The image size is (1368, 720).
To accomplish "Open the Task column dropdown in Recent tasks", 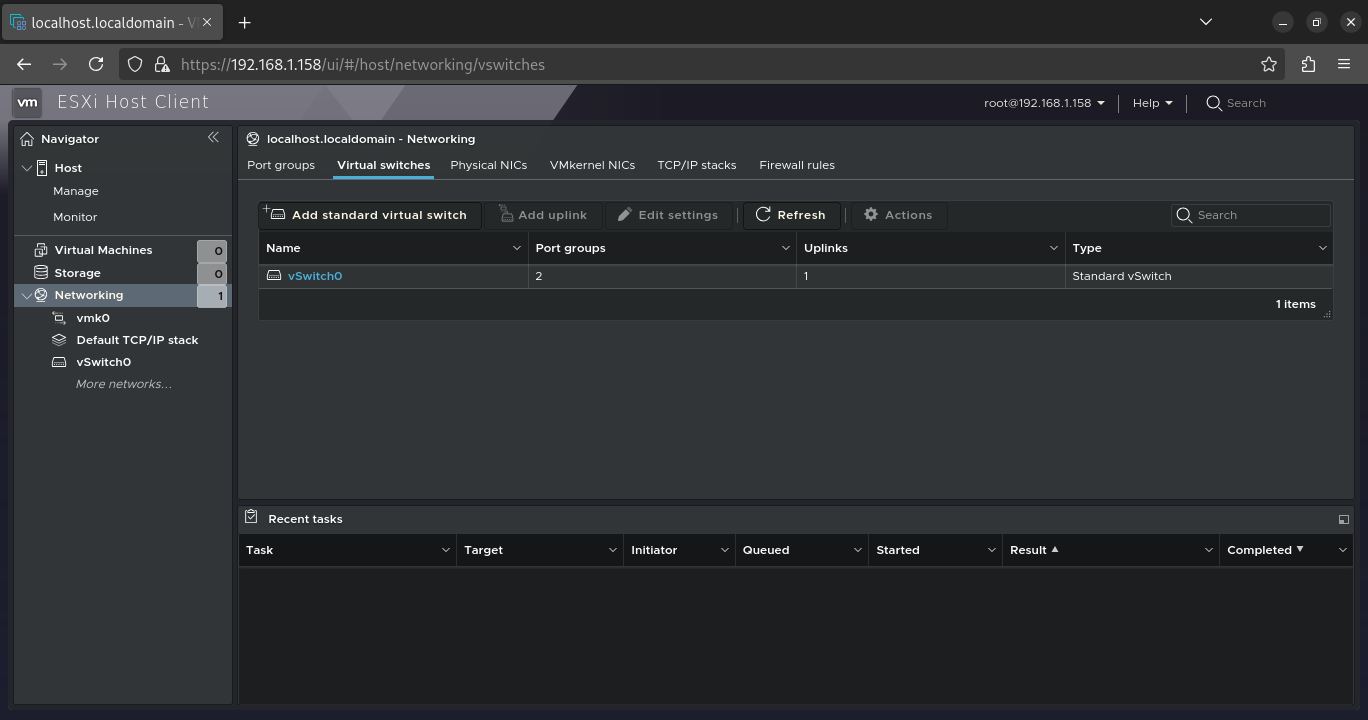I will coord(446,550).
